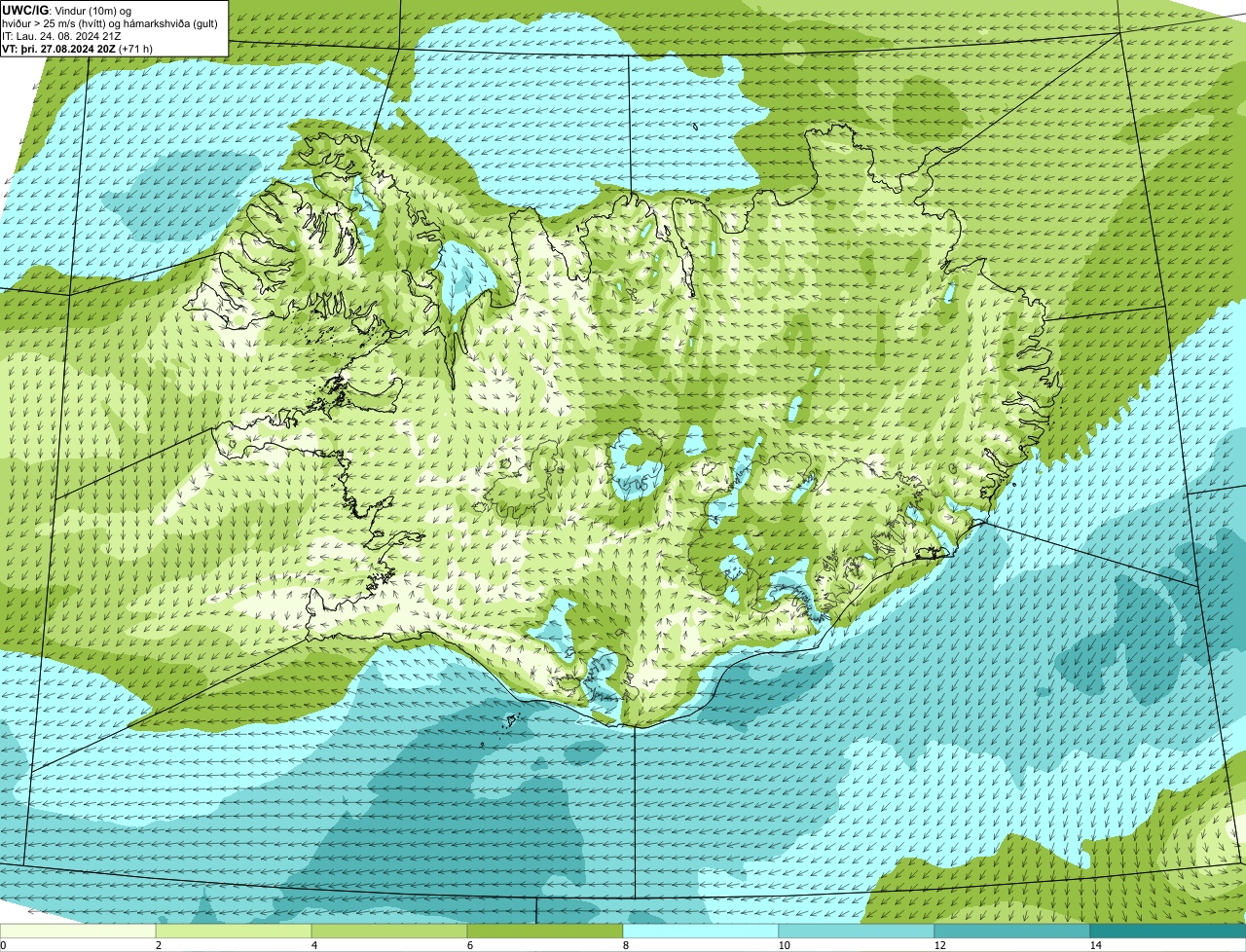1246x952 pixels.
Task: Click the "0" label on the wind scale
Action: click(x=3, y=945)
